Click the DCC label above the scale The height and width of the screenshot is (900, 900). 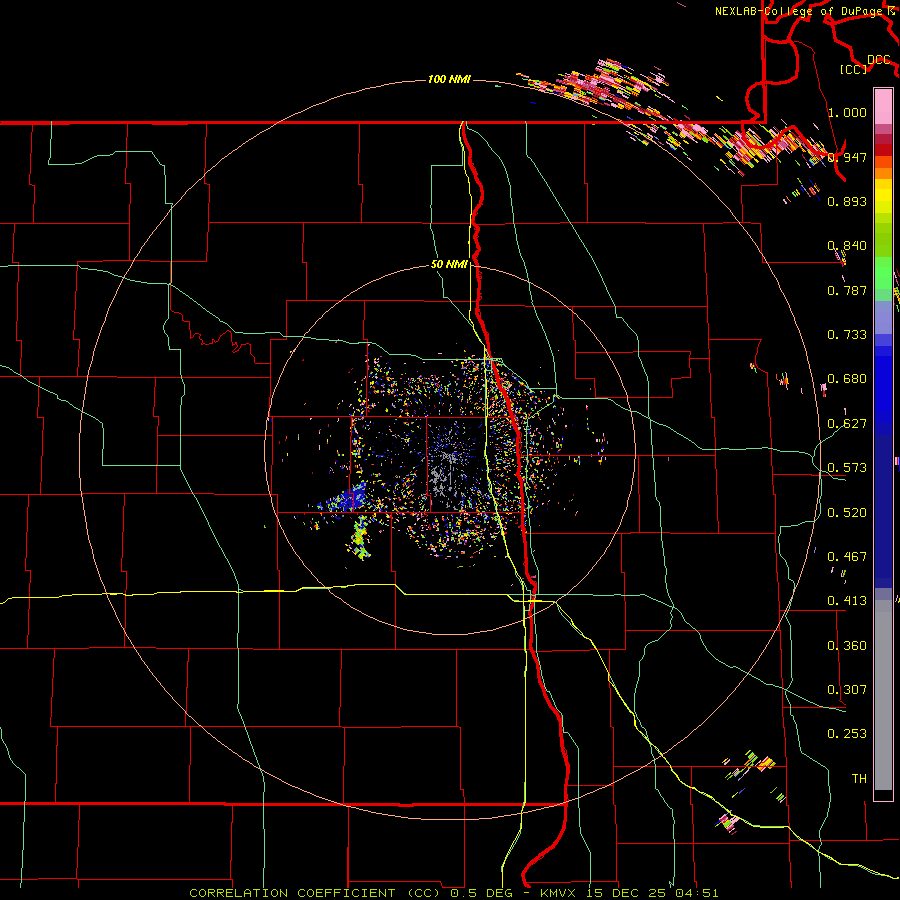(879, 60)
